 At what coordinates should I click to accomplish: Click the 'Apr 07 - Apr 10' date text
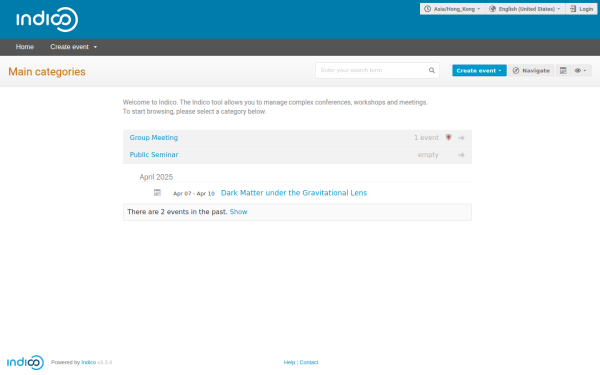pos(194,193)
